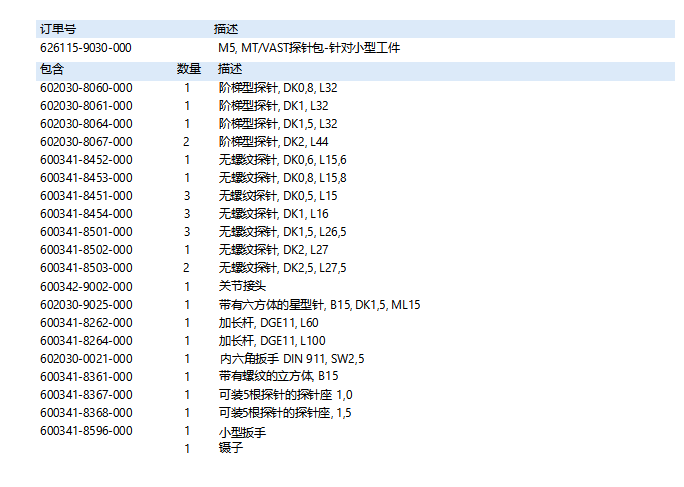
Task: Click quantity 1 in the 镊子 row
Action: (187, 448)
